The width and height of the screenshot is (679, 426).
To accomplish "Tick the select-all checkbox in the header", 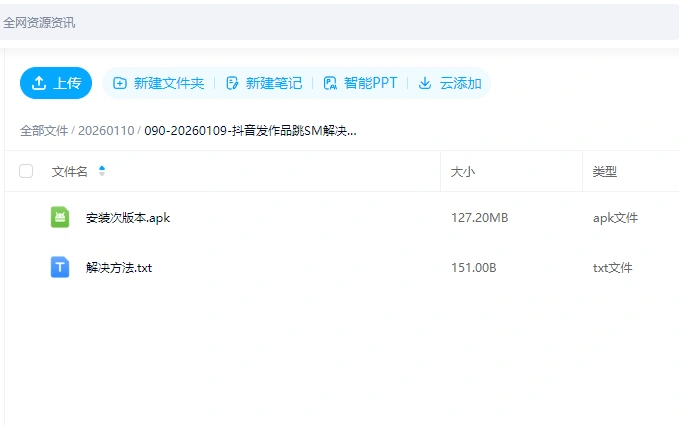I will tap(26, 171).
